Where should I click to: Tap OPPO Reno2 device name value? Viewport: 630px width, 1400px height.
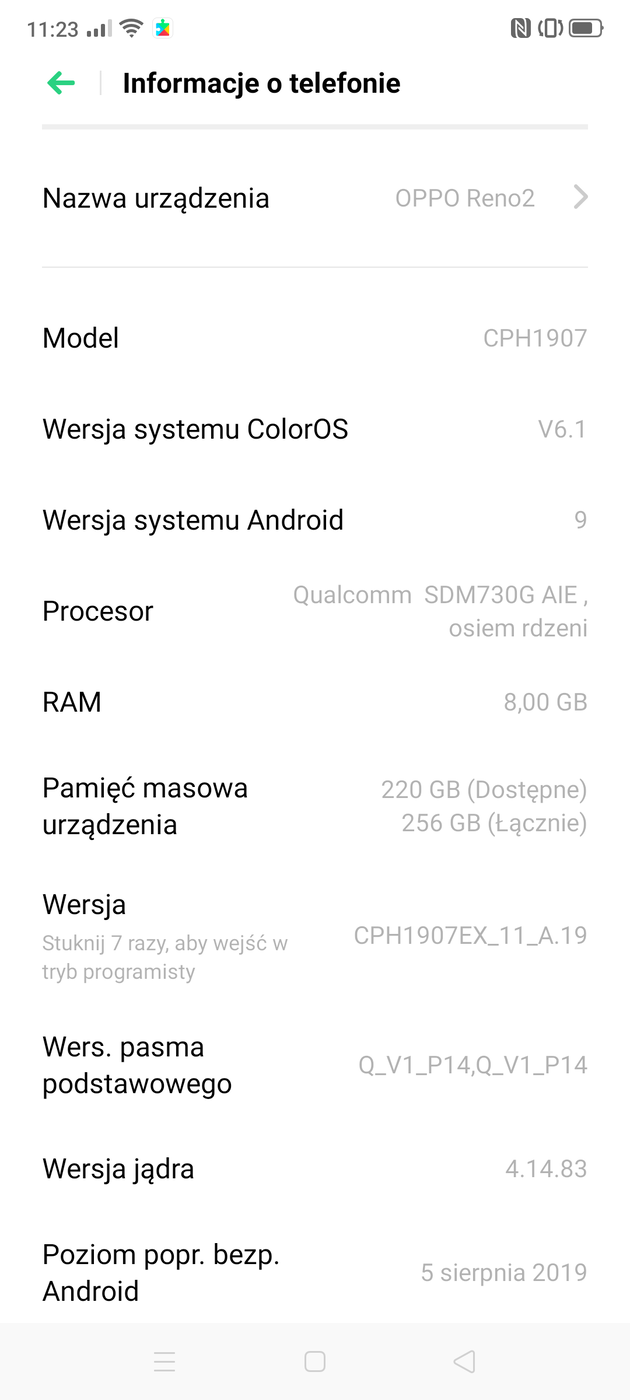(x=465, y=198)
